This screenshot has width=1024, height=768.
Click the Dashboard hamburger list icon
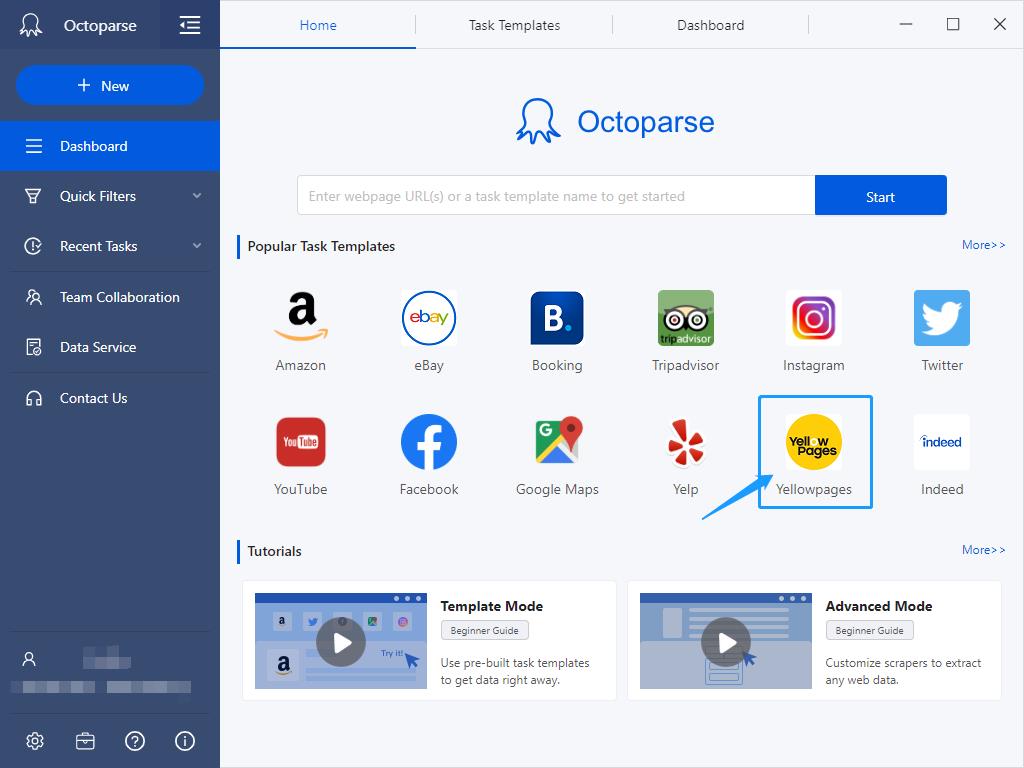[x=33, y=146]
